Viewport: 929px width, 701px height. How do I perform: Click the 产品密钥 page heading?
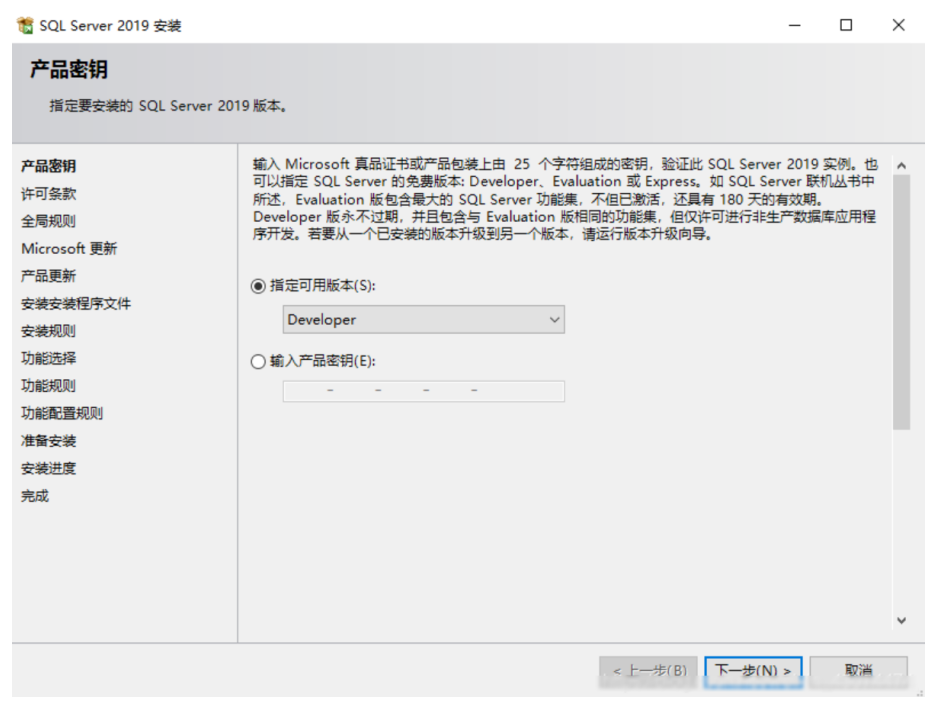pyautogui.click(x=69, y=69)
